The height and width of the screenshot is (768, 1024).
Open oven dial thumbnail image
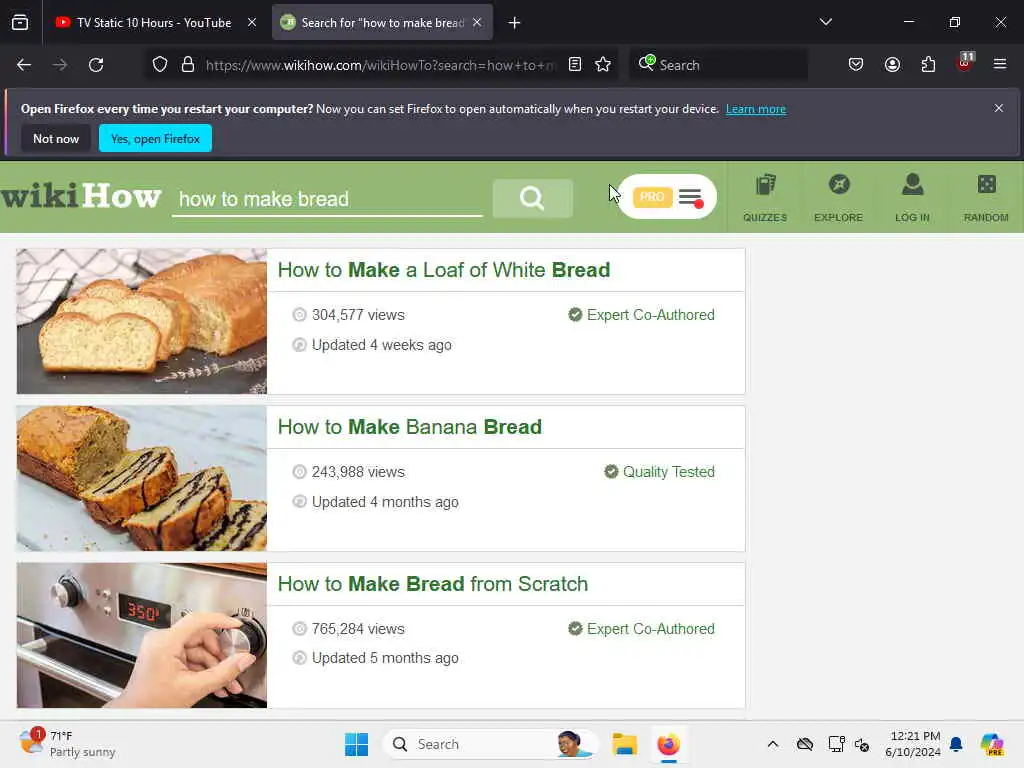coord(142,635)
